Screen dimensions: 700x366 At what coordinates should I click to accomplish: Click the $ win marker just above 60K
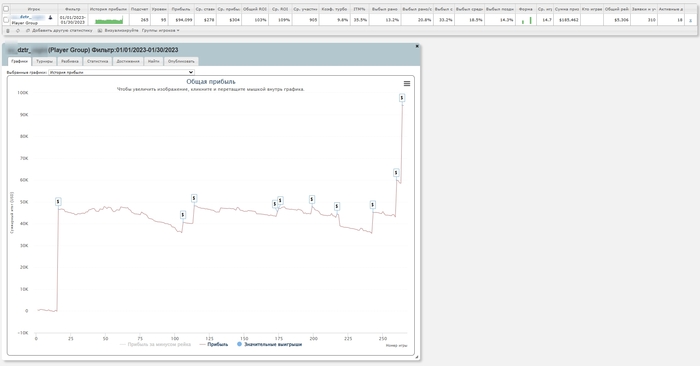[x=396, y=173]
